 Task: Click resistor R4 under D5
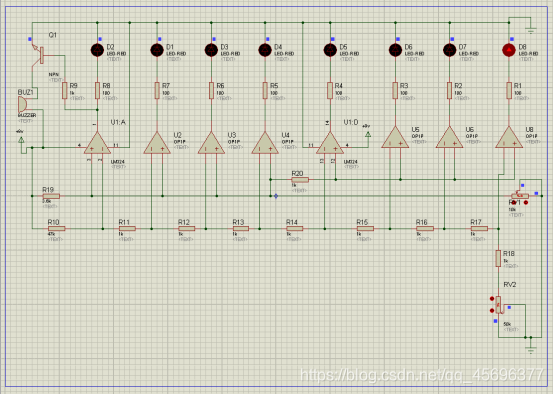click(330, 90)
